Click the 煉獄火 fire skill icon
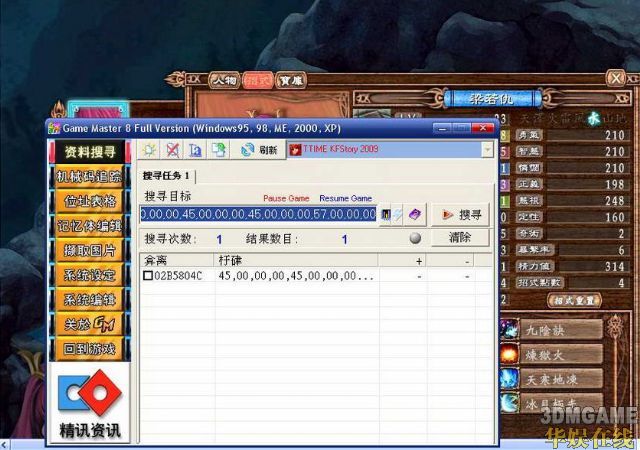 509,354
